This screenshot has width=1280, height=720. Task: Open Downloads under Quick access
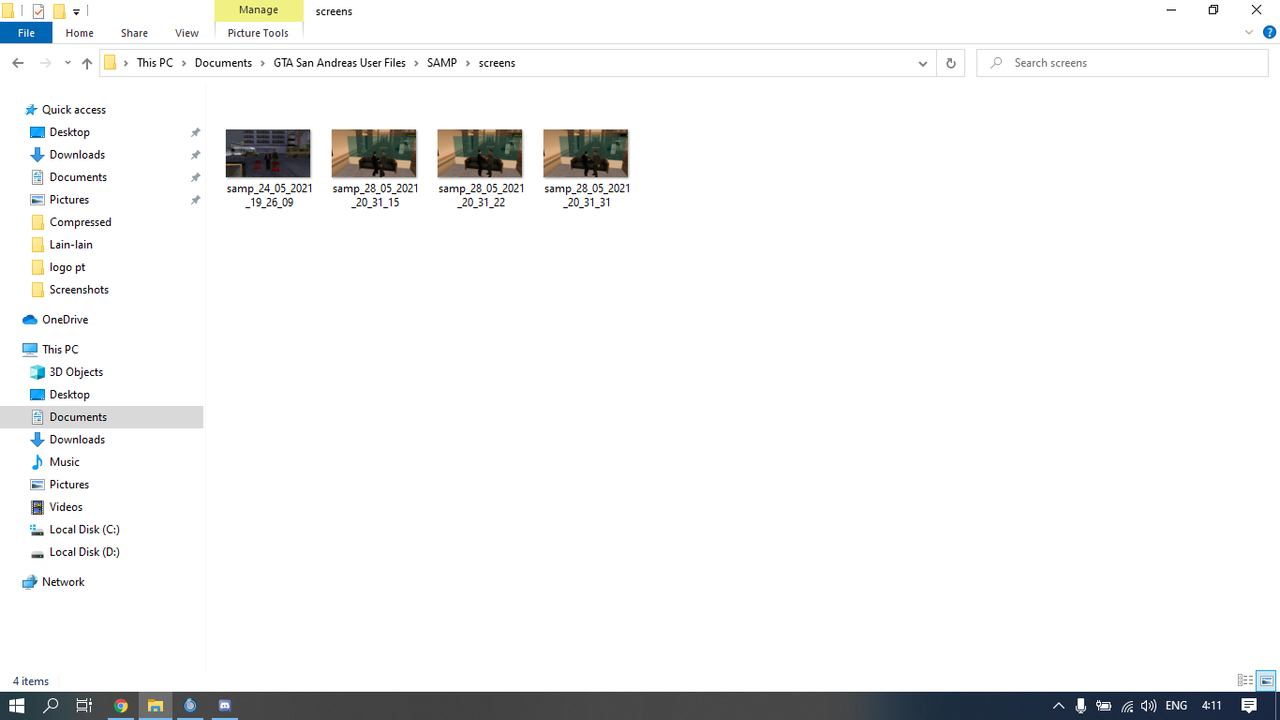pos(77,155)
